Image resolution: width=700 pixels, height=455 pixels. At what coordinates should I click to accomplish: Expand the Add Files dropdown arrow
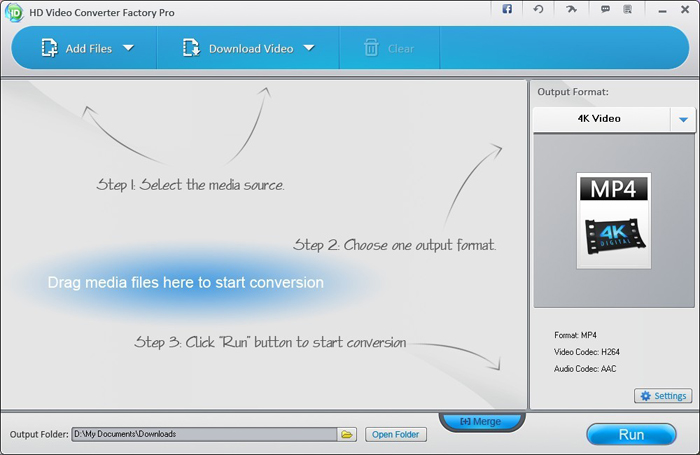coord(129,48)
